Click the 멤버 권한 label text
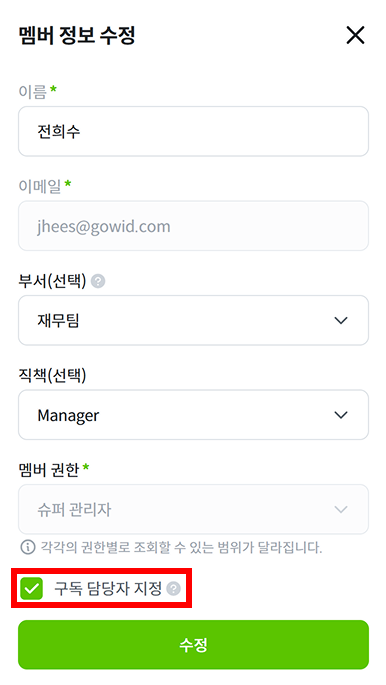Image resolution: width=386 pixels, height=685 pixels. pos(49,470)
